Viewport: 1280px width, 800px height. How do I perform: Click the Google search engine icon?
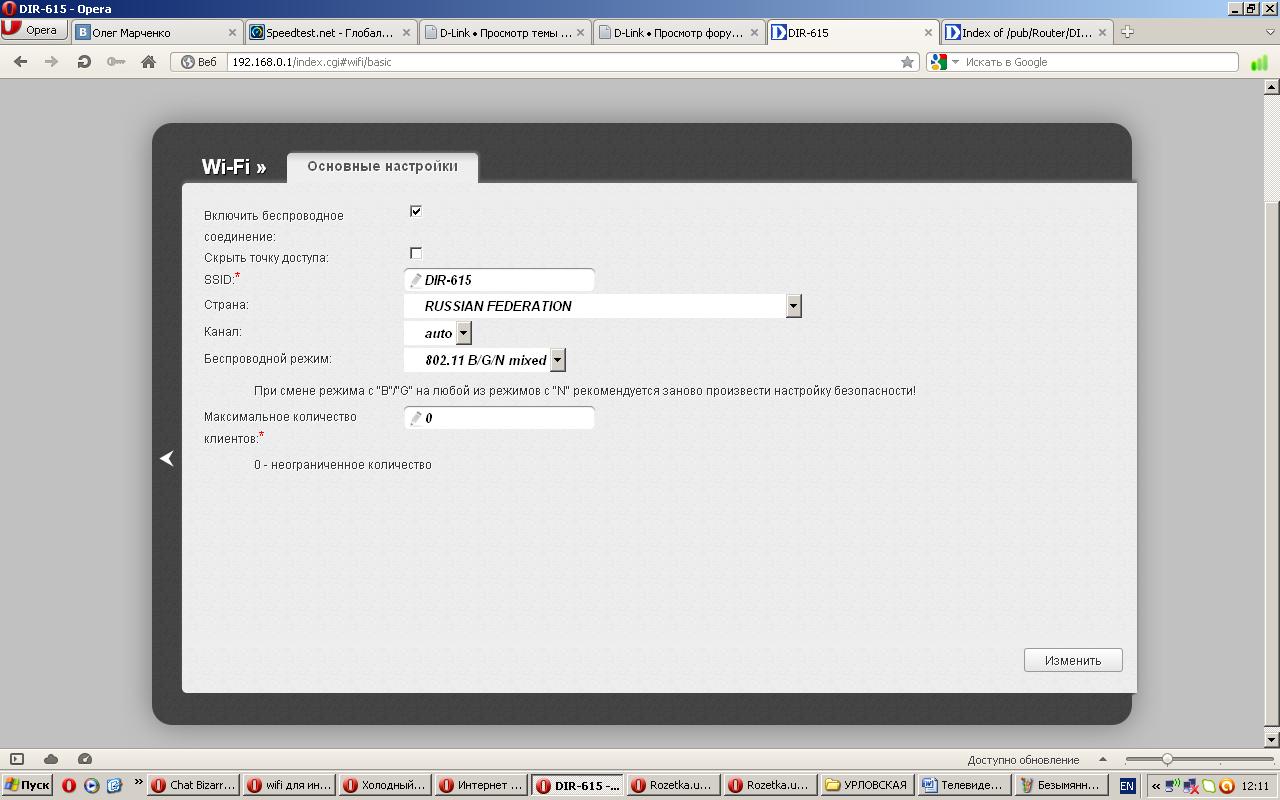[938, 62]
